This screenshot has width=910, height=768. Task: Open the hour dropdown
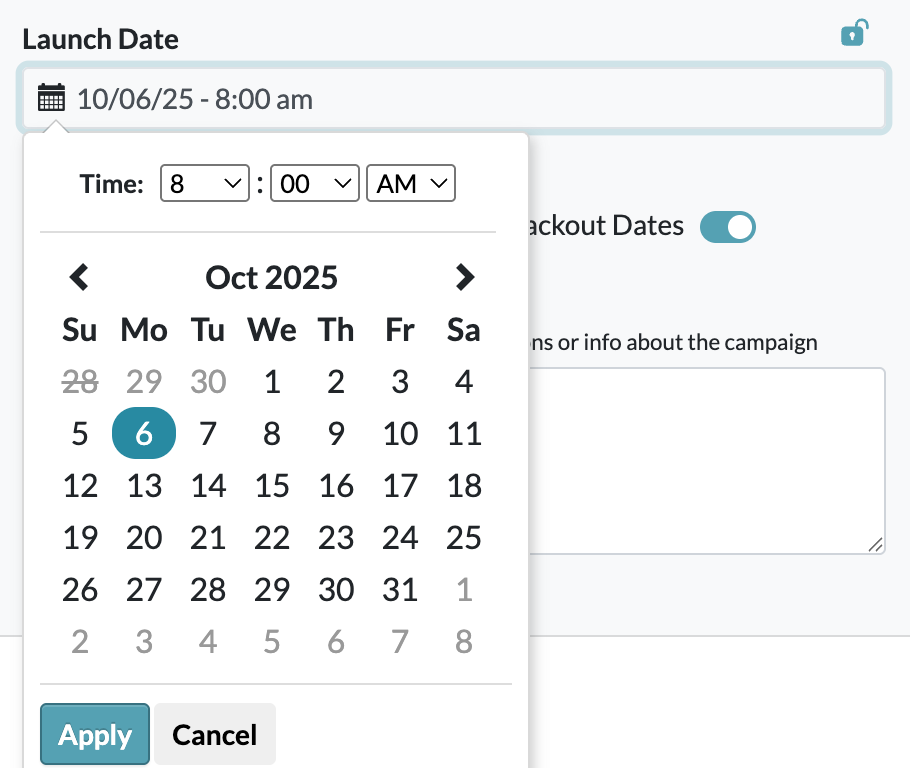tap(204, 184)
